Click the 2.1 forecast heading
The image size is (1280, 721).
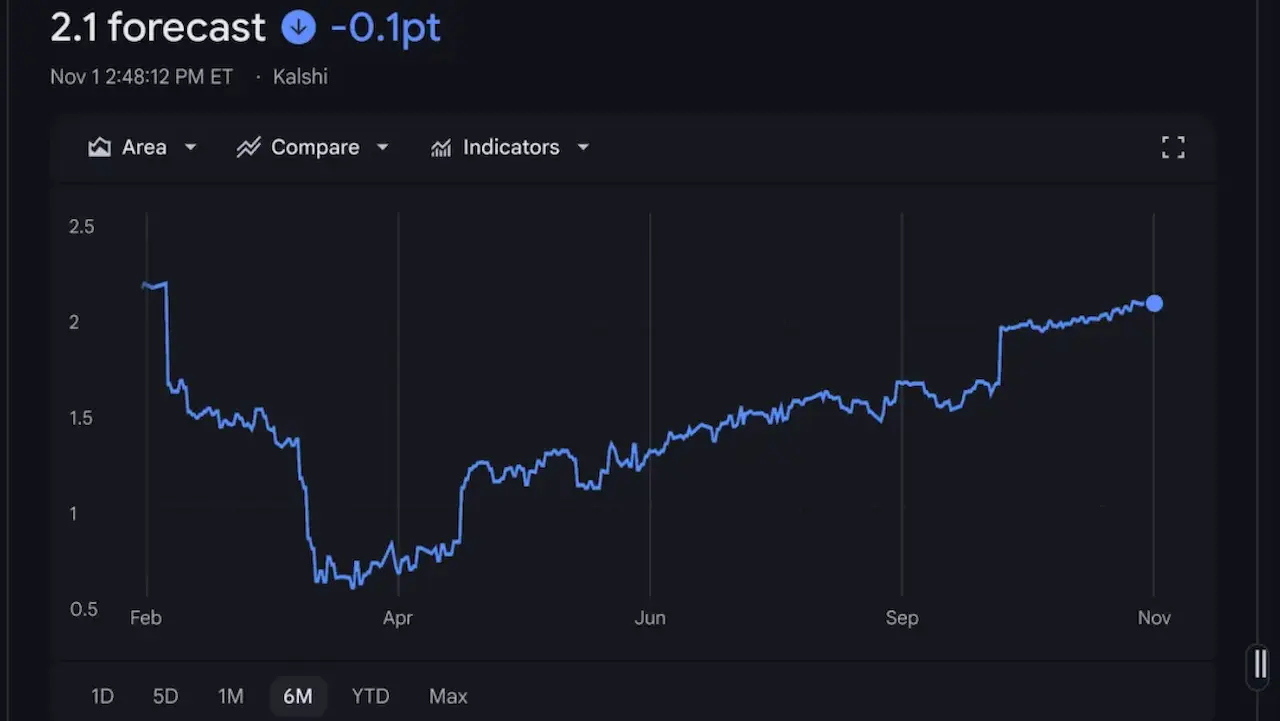click(156, 28)
